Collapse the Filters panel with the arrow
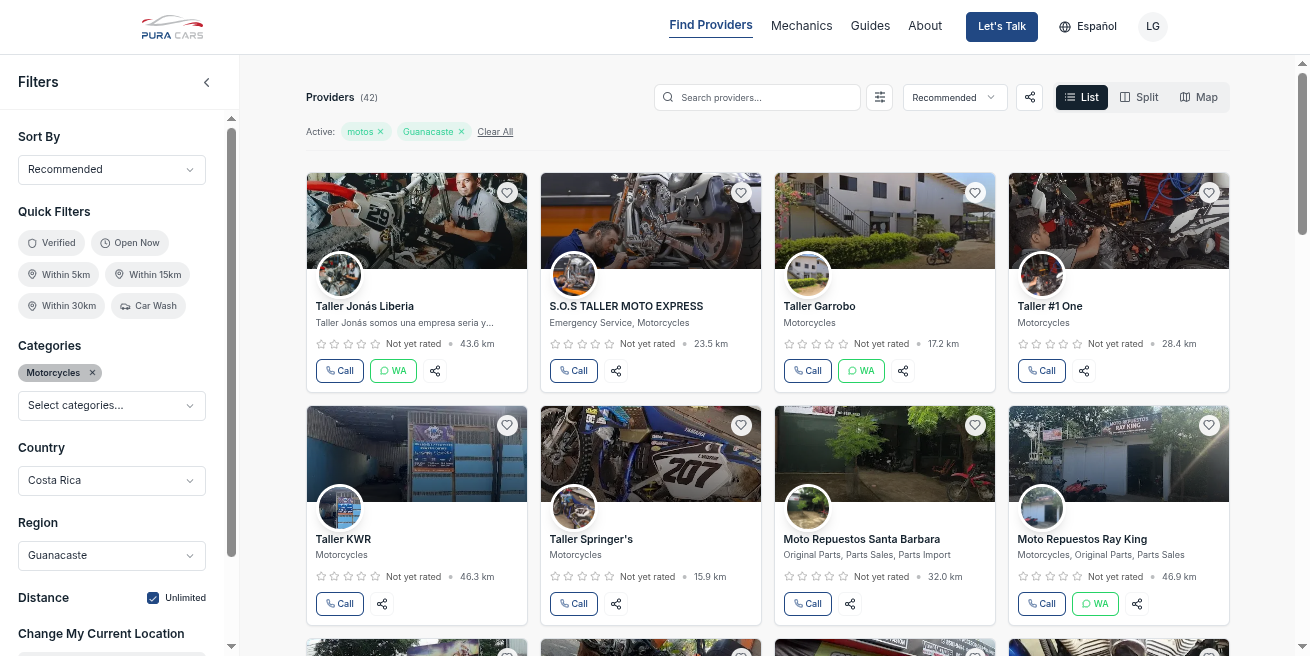The width and height of the screenshot is (1310, 656). (x=207, y=82)
